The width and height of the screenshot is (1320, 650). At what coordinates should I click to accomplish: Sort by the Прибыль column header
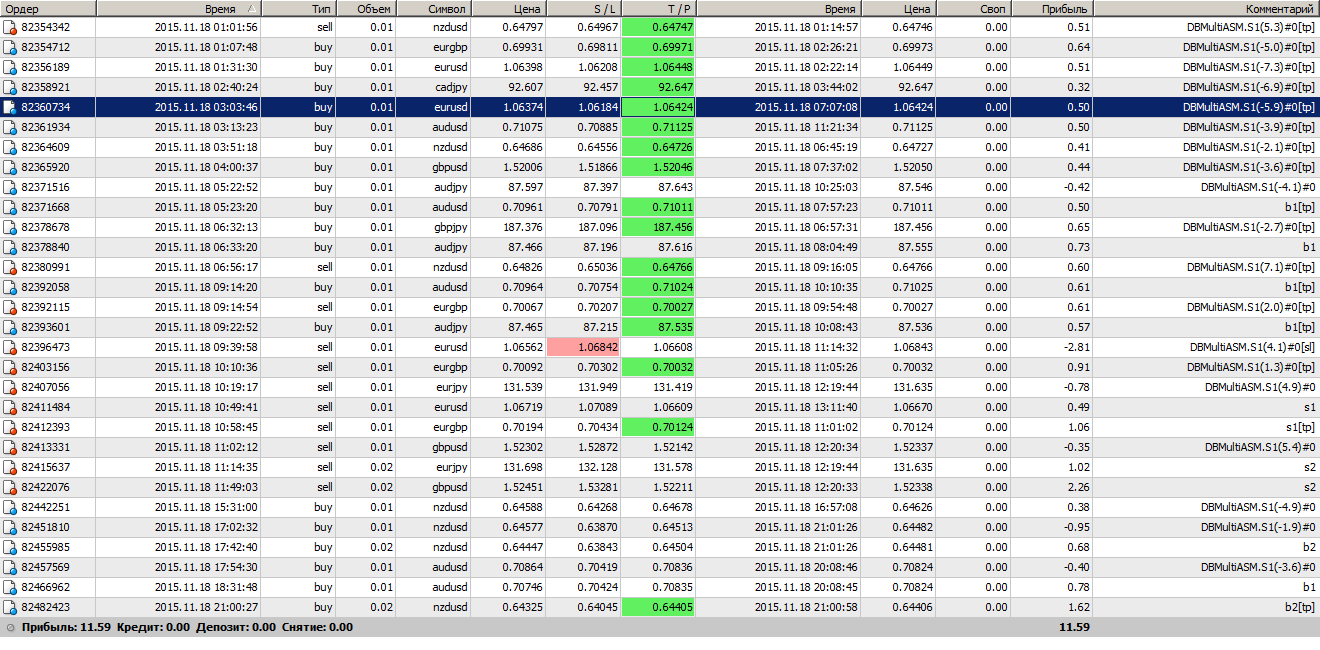tap(1052, 8)
